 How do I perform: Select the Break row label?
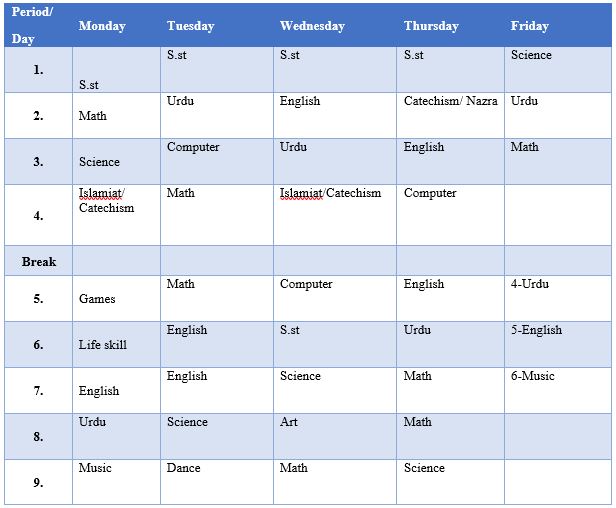[38, 261]
